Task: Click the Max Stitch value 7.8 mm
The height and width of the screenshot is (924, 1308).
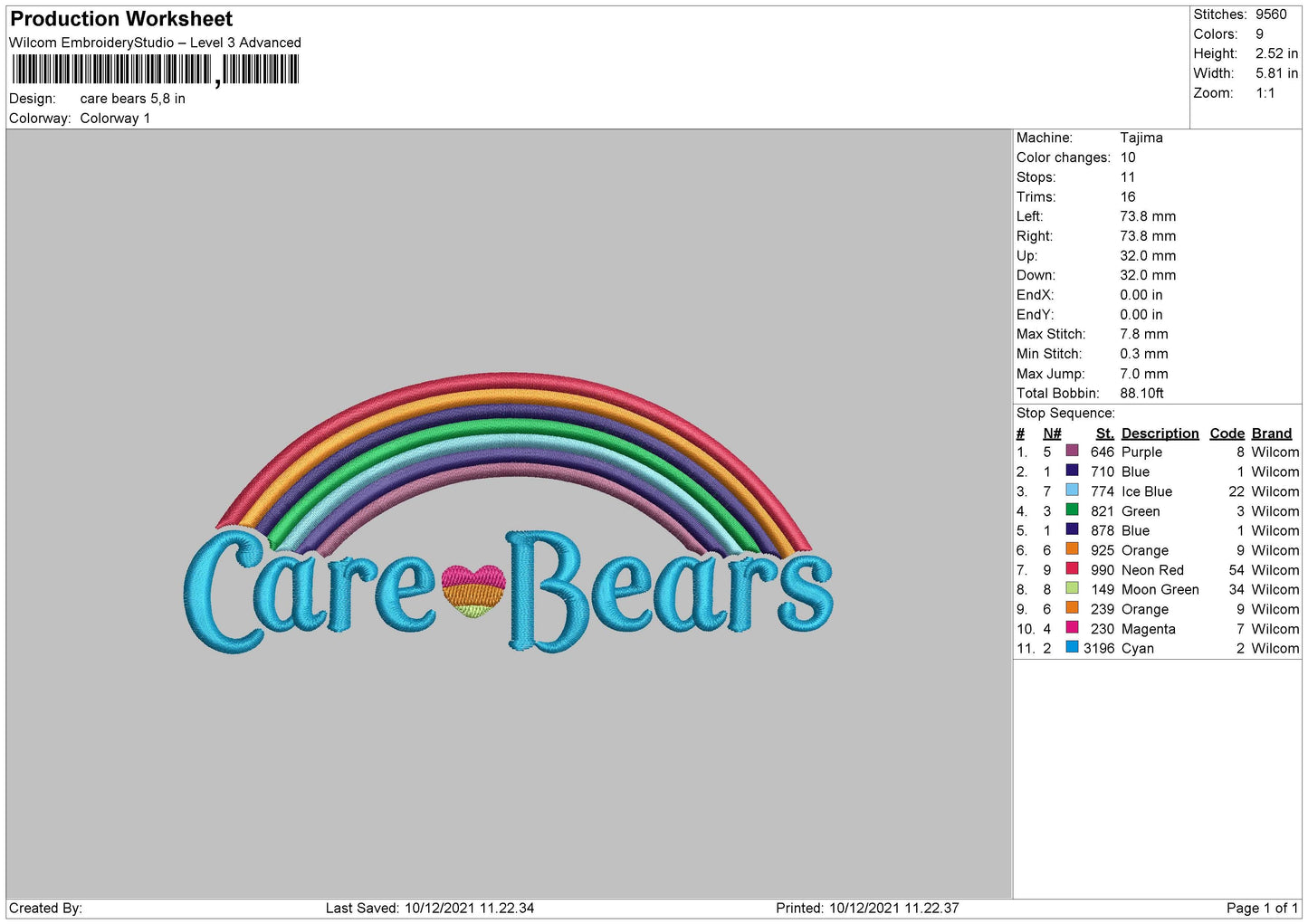Action: [x=1144, y=334]
